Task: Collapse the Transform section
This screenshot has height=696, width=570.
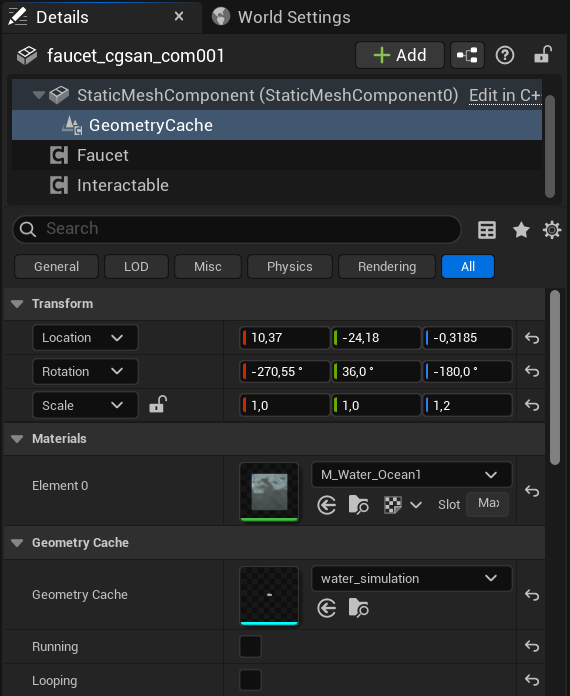Action: tap(17, 304)
